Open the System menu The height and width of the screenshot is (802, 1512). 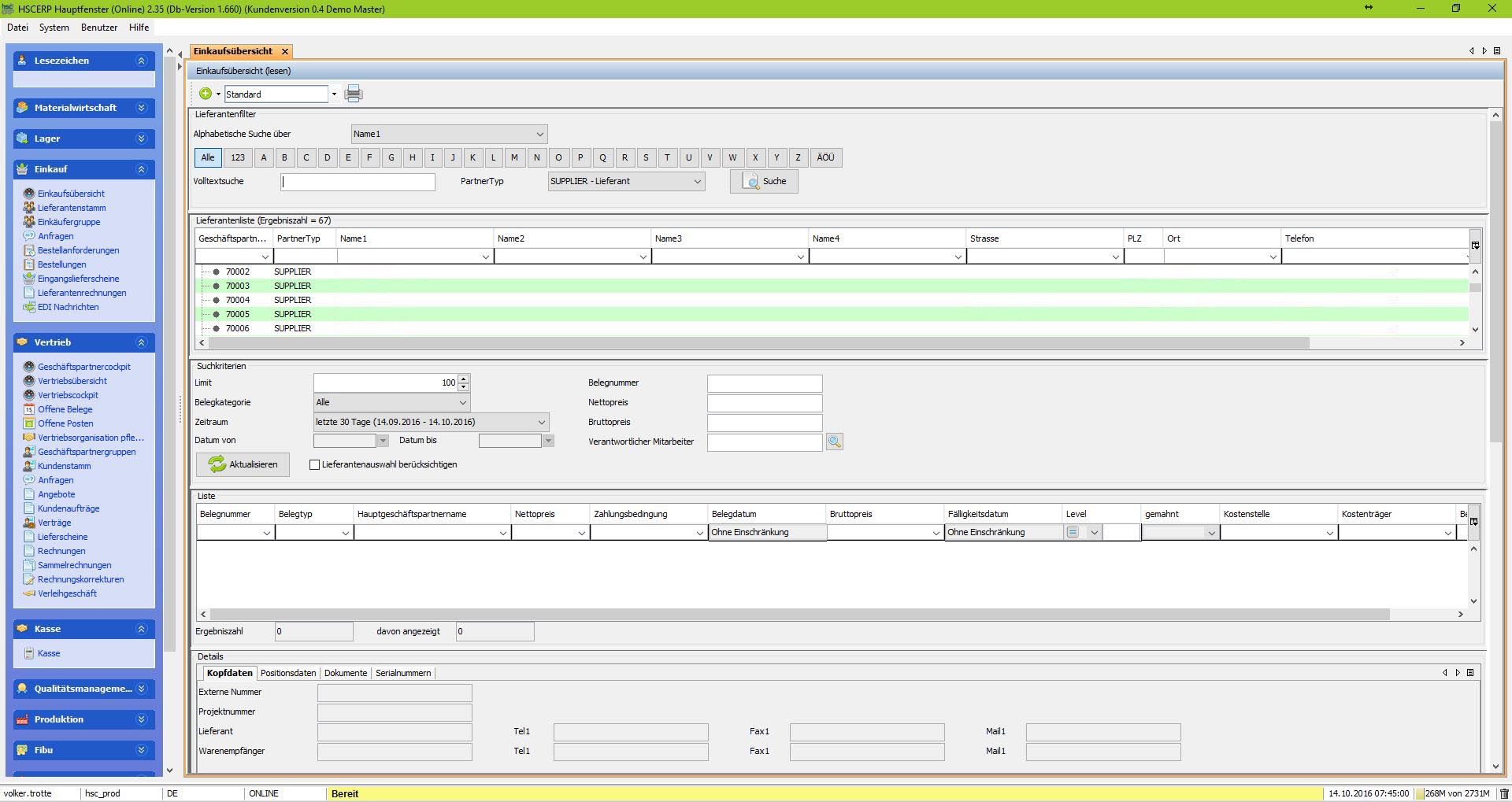(54, 28)
